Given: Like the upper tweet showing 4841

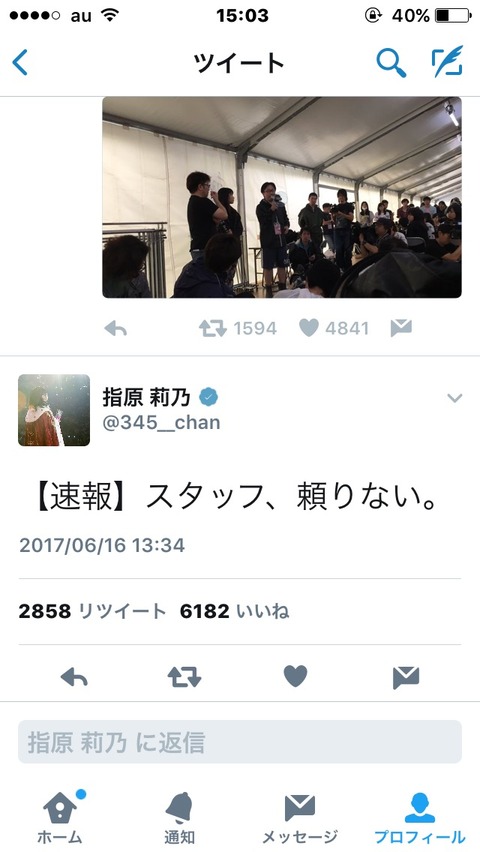Looking at the screenshot, I should tap(334, 328).
